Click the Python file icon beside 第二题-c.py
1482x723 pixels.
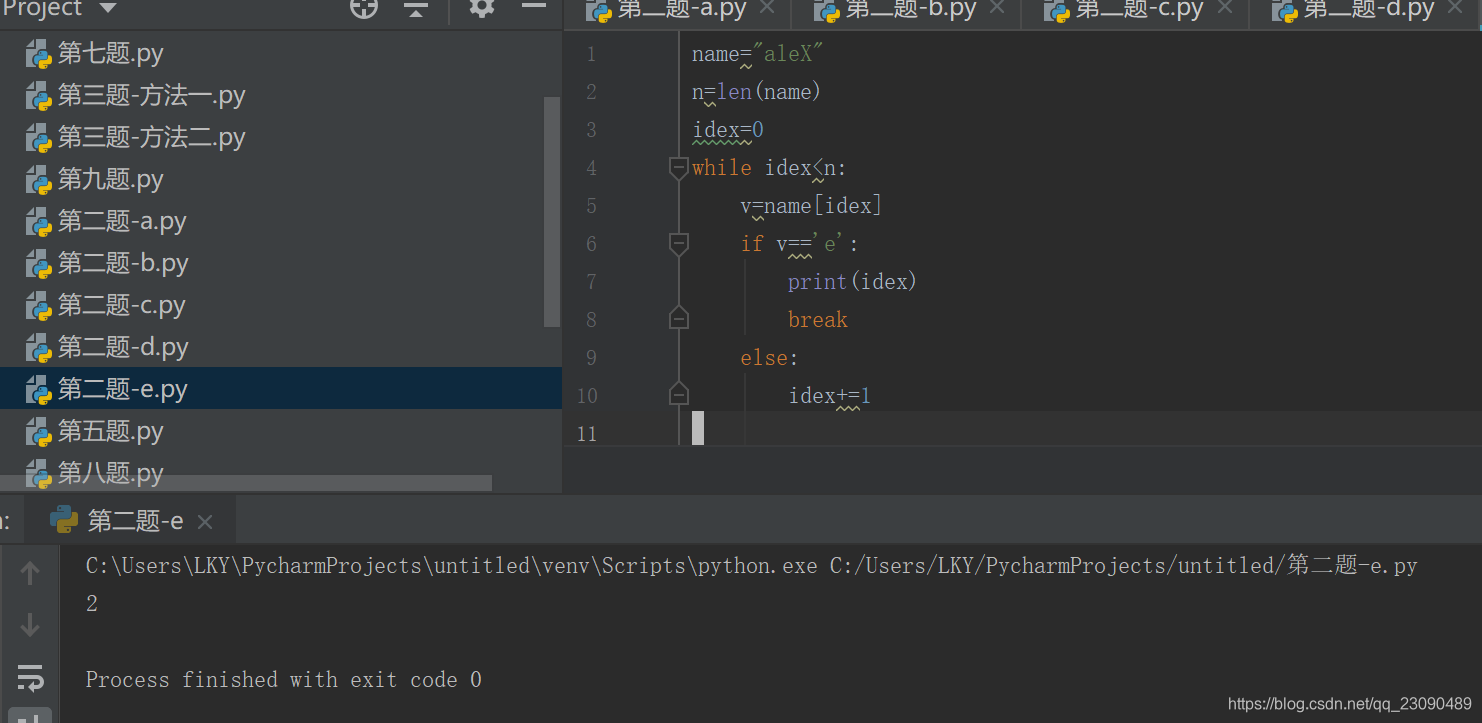(x=39, y=306)
